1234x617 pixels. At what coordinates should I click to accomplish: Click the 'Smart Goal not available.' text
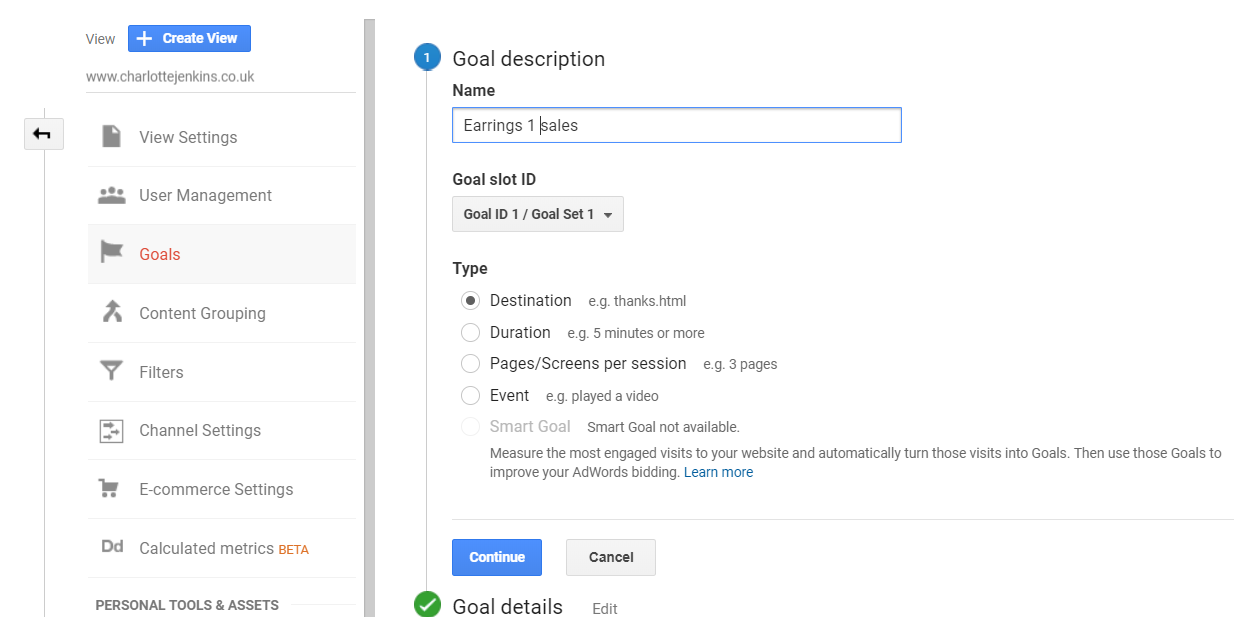[663, 427]
